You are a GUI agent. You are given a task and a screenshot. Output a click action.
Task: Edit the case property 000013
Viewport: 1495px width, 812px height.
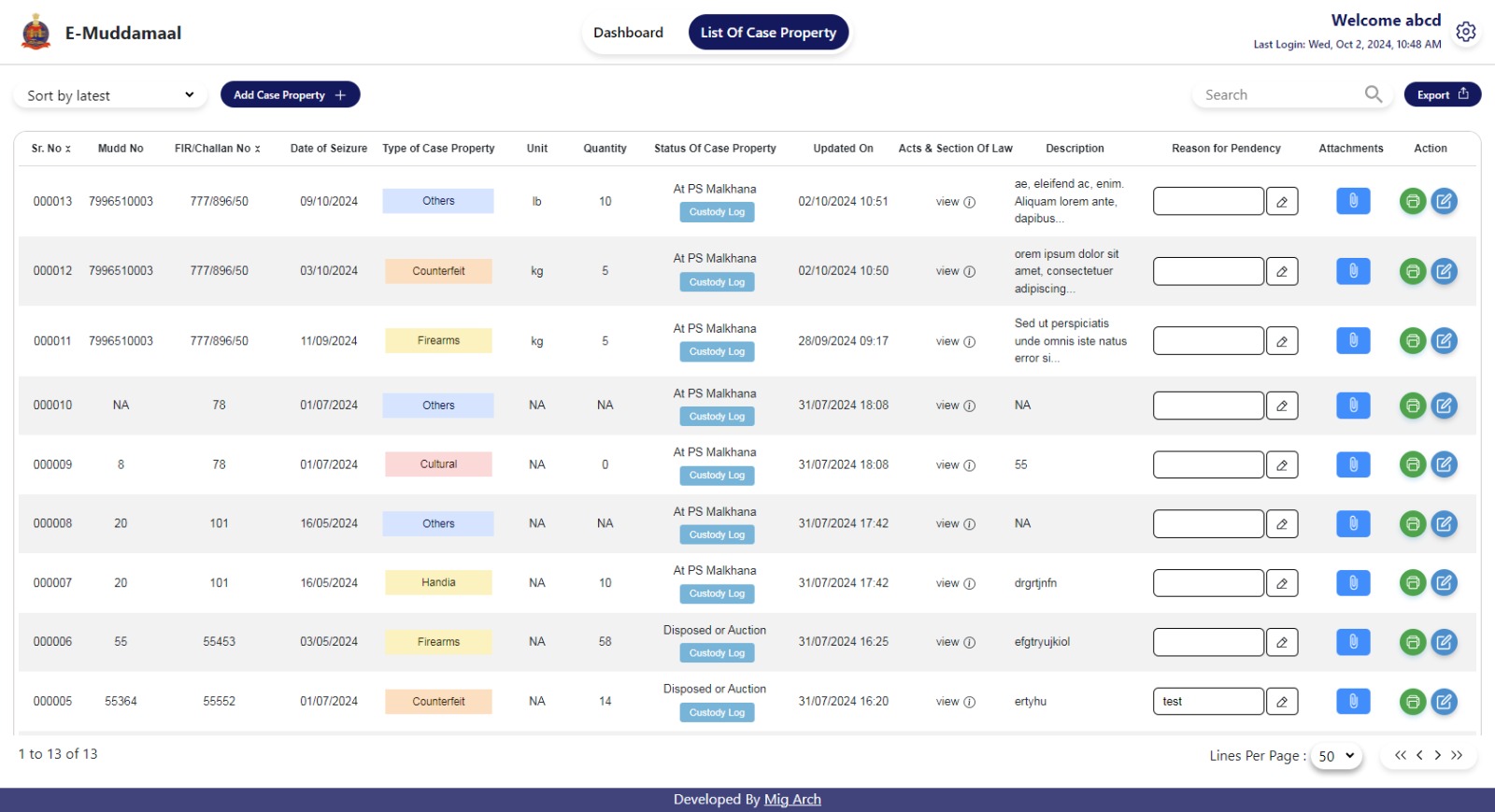[1445, 201]
